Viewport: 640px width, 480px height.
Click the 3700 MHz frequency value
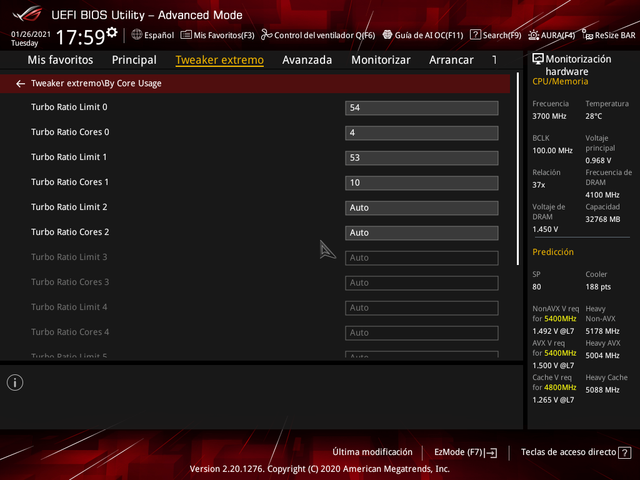pyautogui.click(x=549, y=116)
